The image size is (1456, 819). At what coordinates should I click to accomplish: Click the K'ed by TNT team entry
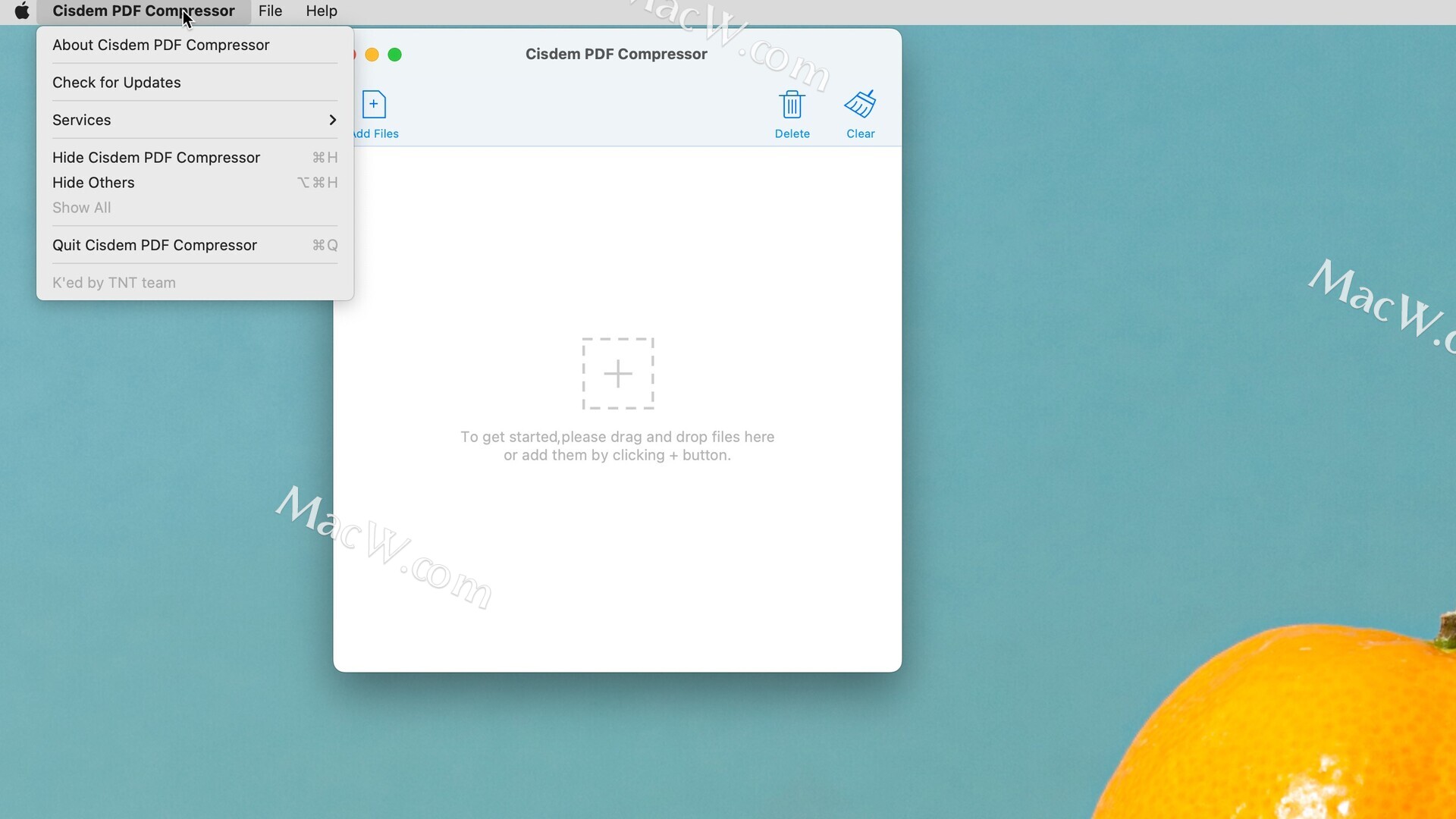pos(195,283)
